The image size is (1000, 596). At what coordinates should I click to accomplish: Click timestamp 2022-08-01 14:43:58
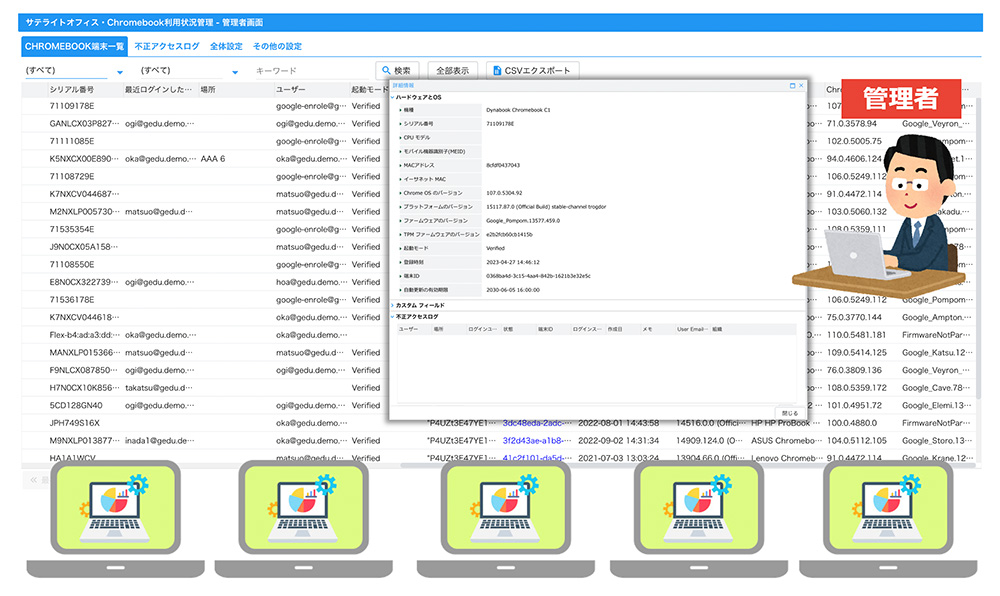[x=619, y=423]
